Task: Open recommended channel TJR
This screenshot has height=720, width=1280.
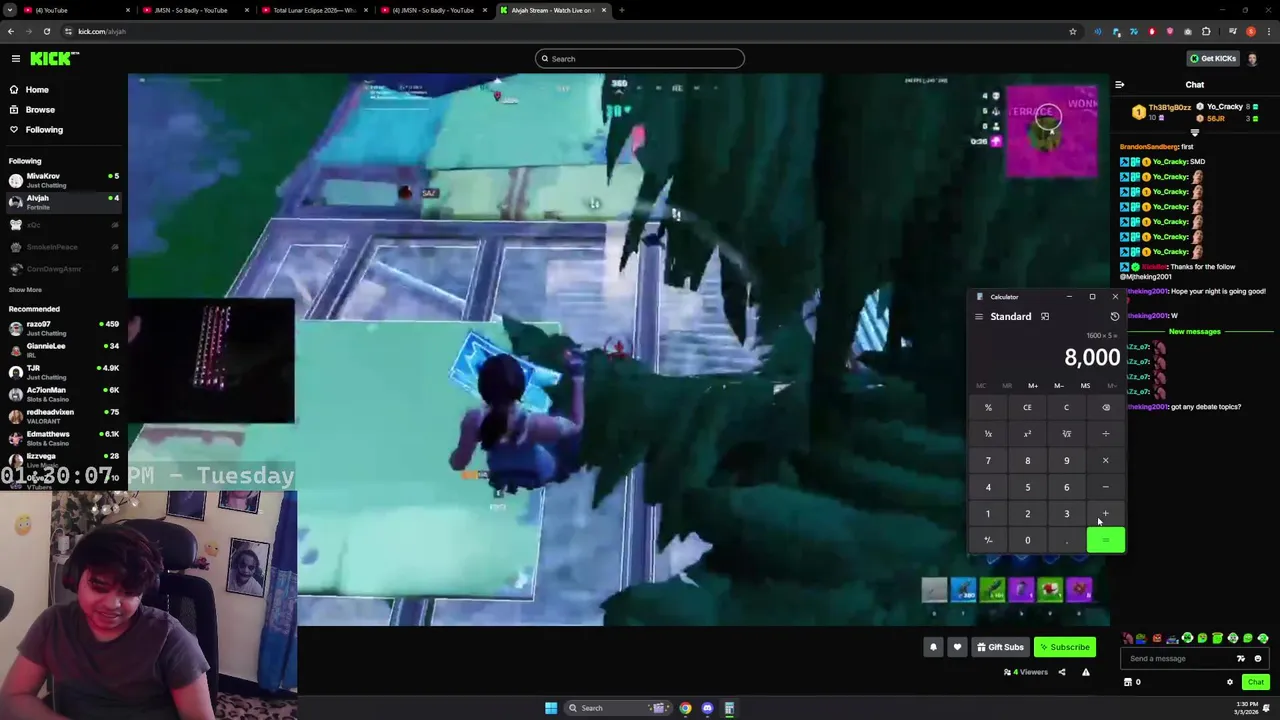Action: click(x=62, y=372)
